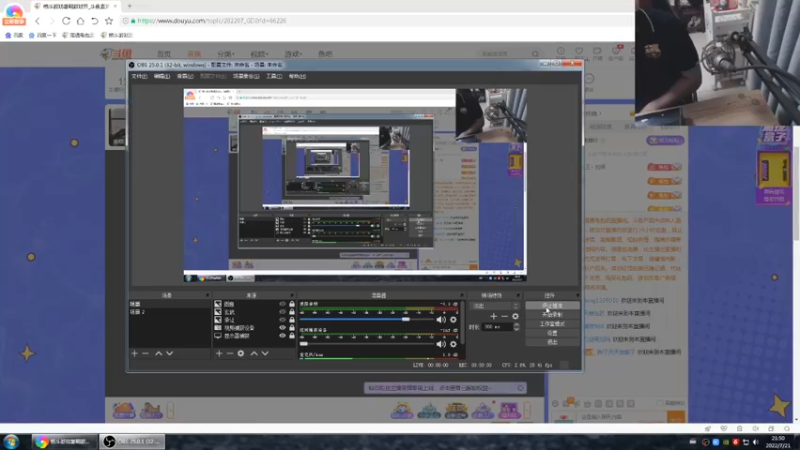The height and width of the screenshot is (450, 800).
Task: Click the Douyu search magnifier icon
Action: point(535,54)
